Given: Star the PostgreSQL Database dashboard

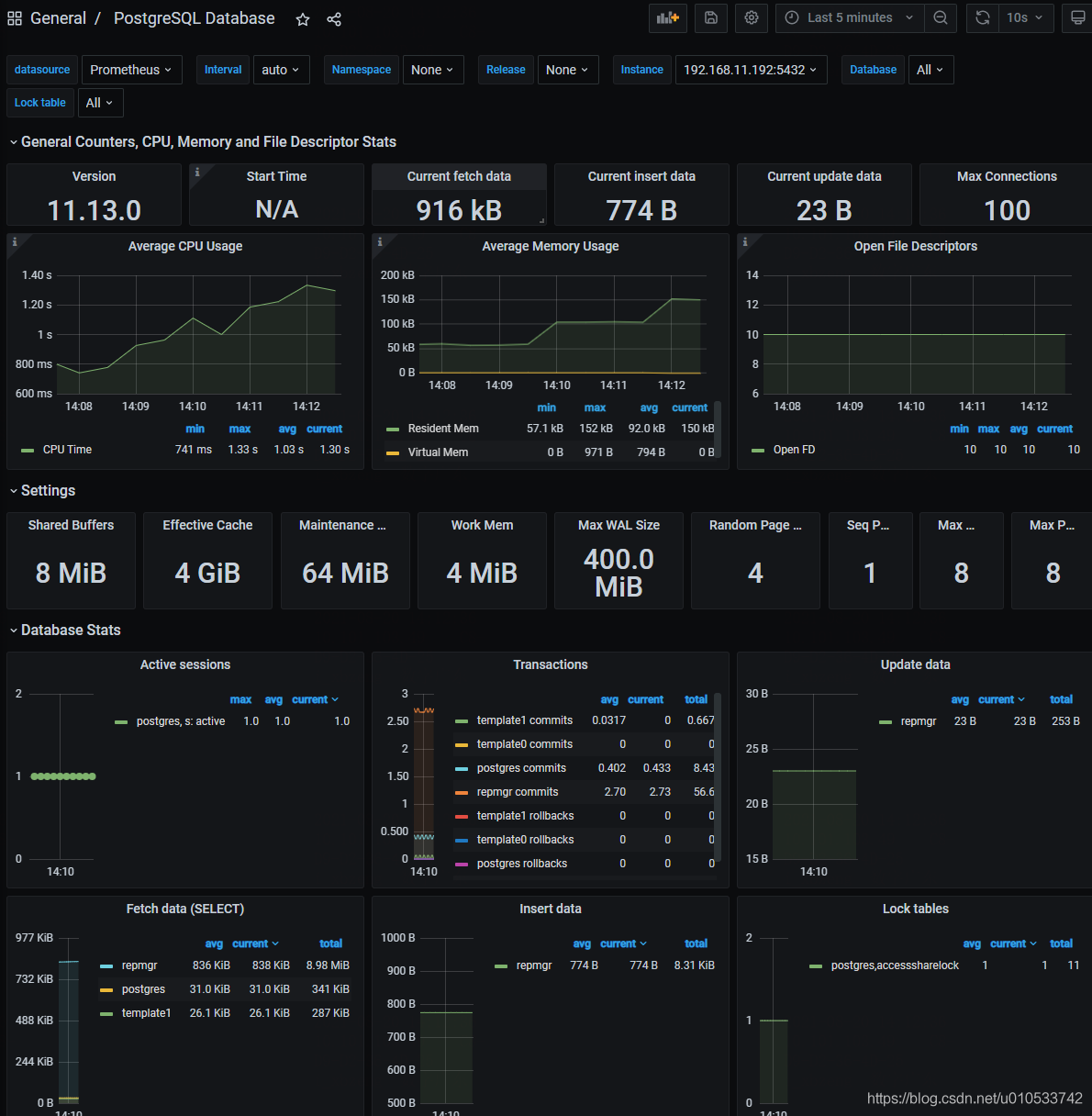Looking at the screenshot, I should tap(303, 19).
